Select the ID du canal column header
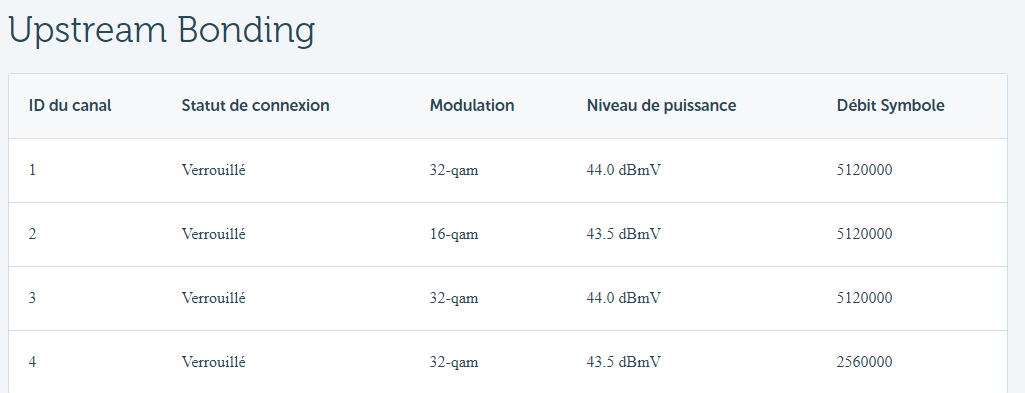 point(70,105)
